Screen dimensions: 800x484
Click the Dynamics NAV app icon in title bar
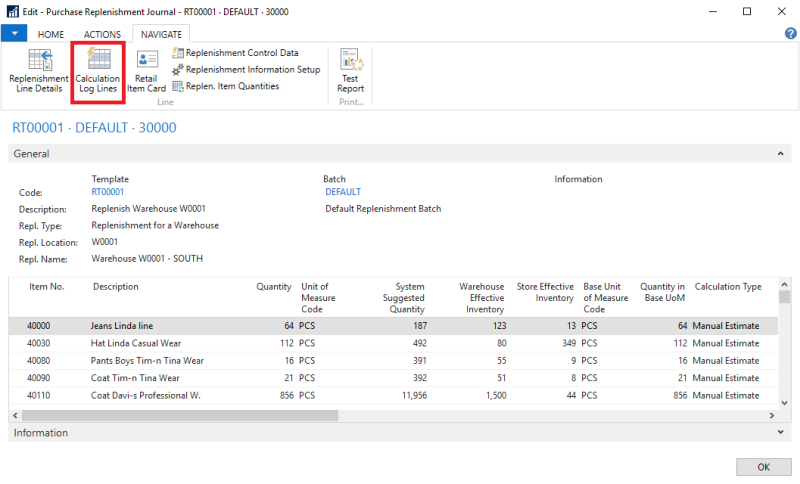click(12, 11)
